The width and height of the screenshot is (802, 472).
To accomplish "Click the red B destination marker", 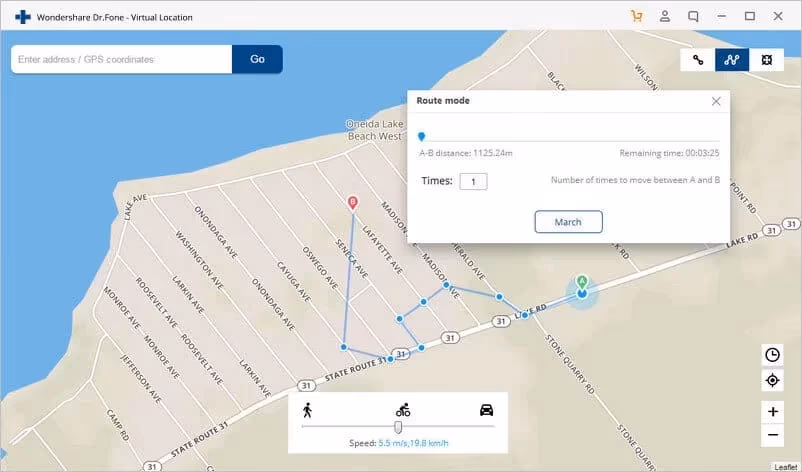I will point(351,203).
